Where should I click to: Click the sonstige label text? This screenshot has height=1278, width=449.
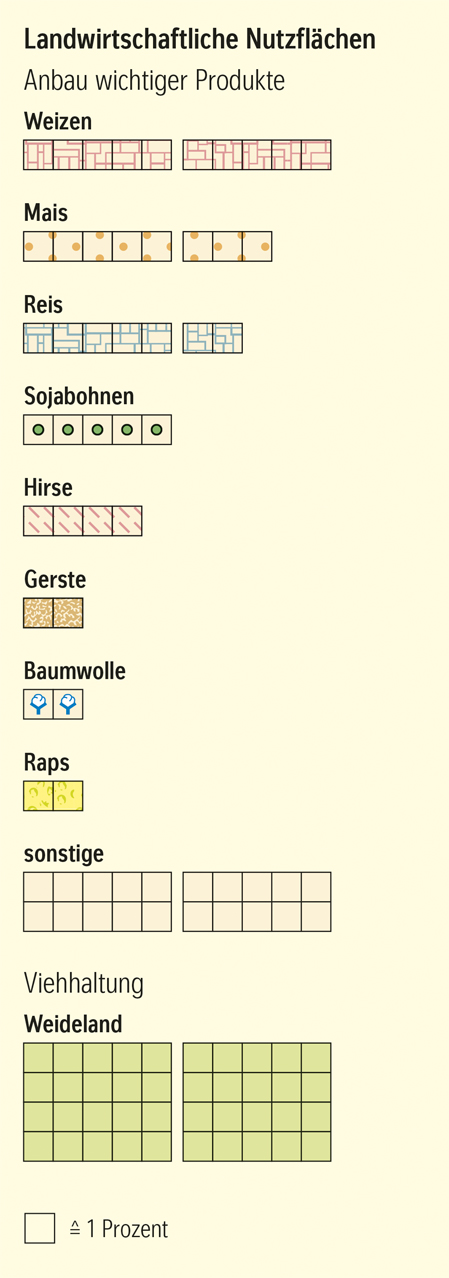(64, 855)
